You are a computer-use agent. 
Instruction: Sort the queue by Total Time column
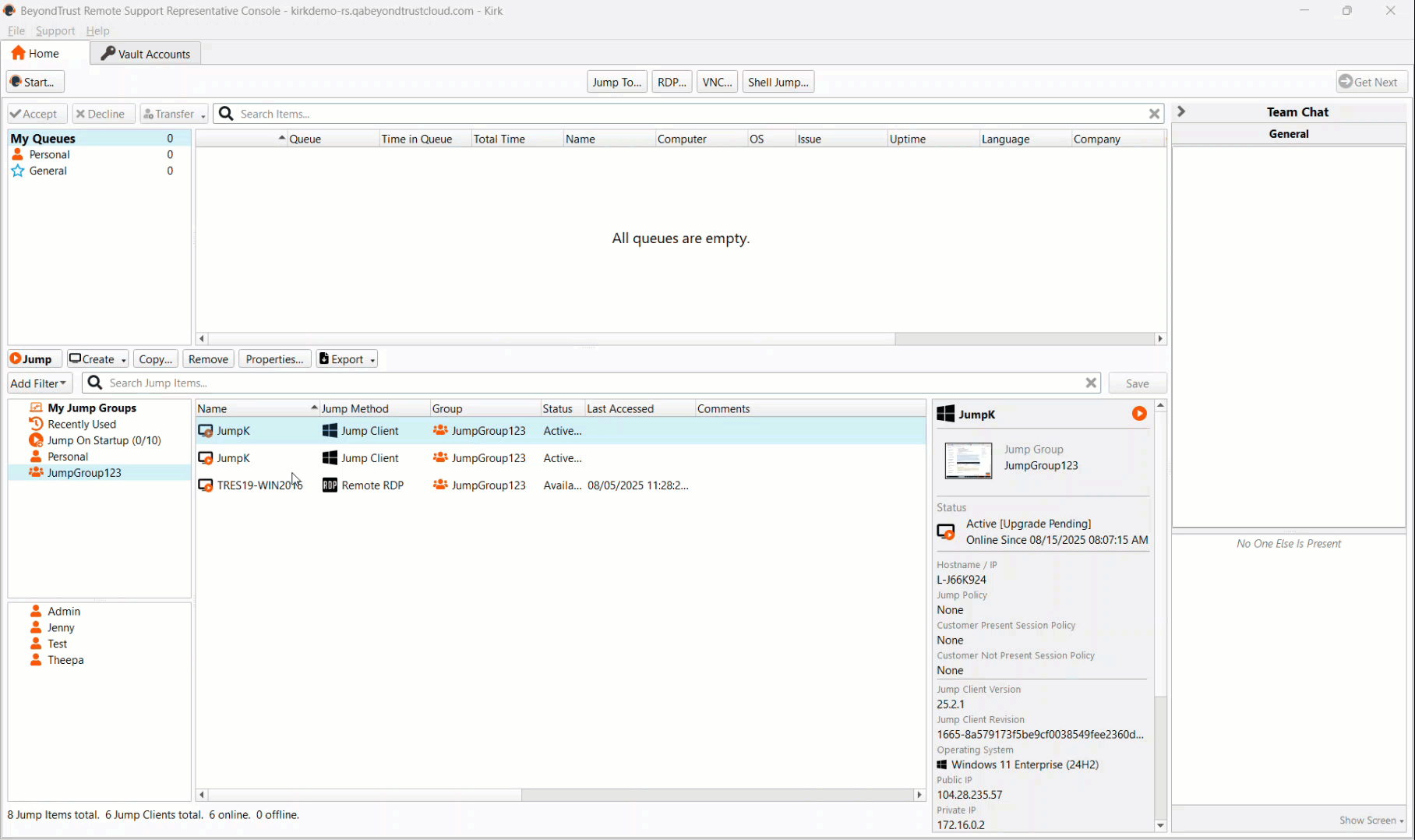pyautogui.click(x=517, y=139)
